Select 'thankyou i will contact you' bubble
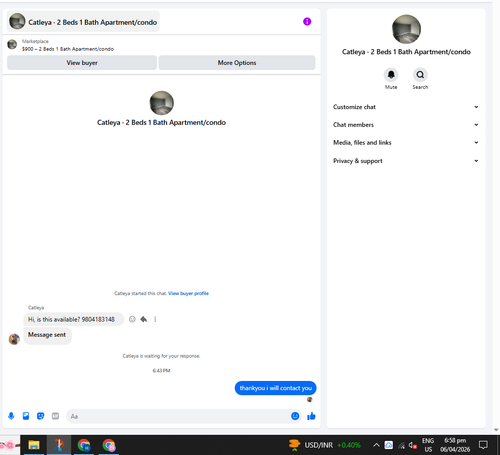 point(275,388)
